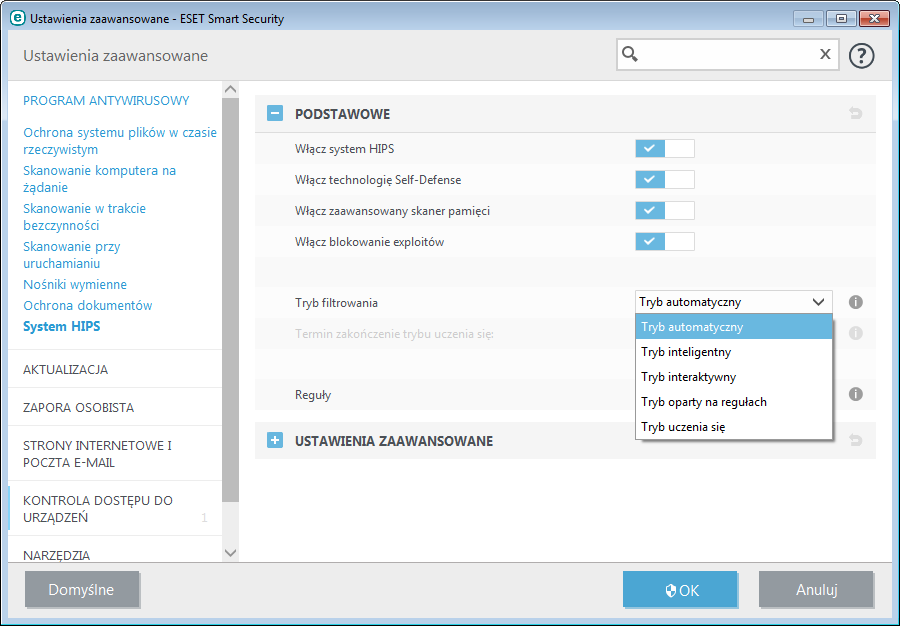Expand the USTAWIENIA ZAAWANSOWANE section
The width and height of the screenshot is (900, 626).
(x=275, y=440)
